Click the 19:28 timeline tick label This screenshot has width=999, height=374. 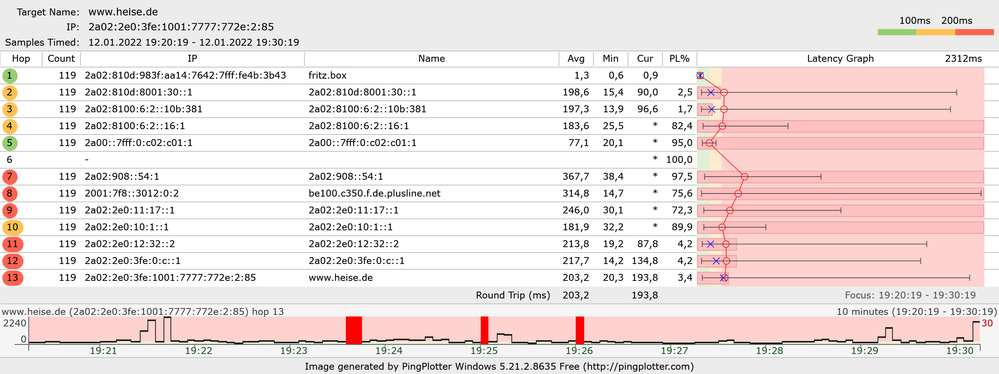[770, 351]
